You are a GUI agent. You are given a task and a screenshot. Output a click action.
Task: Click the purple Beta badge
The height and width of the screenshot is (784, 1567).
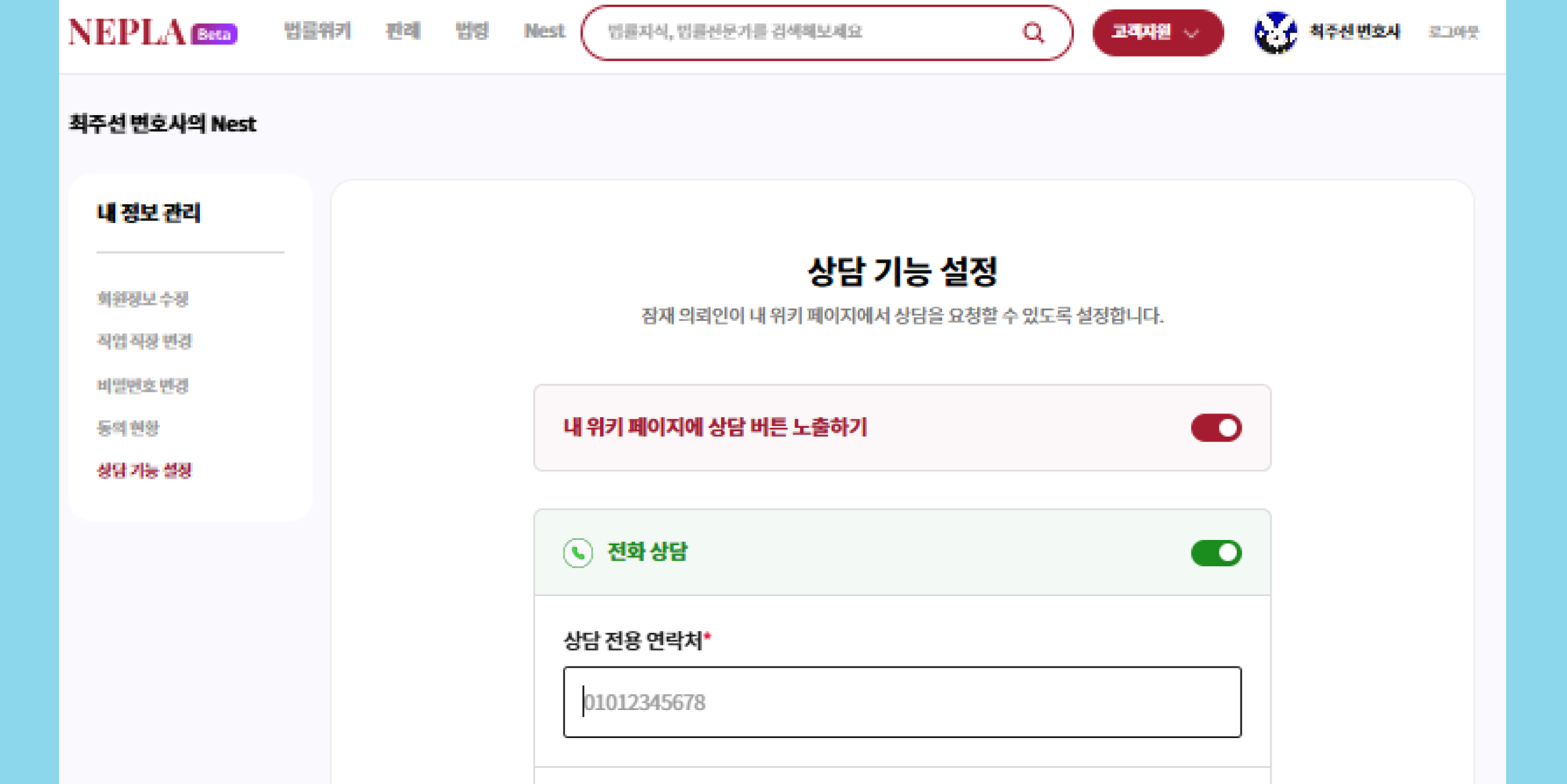pyautogui.click(x=214, y=34)
